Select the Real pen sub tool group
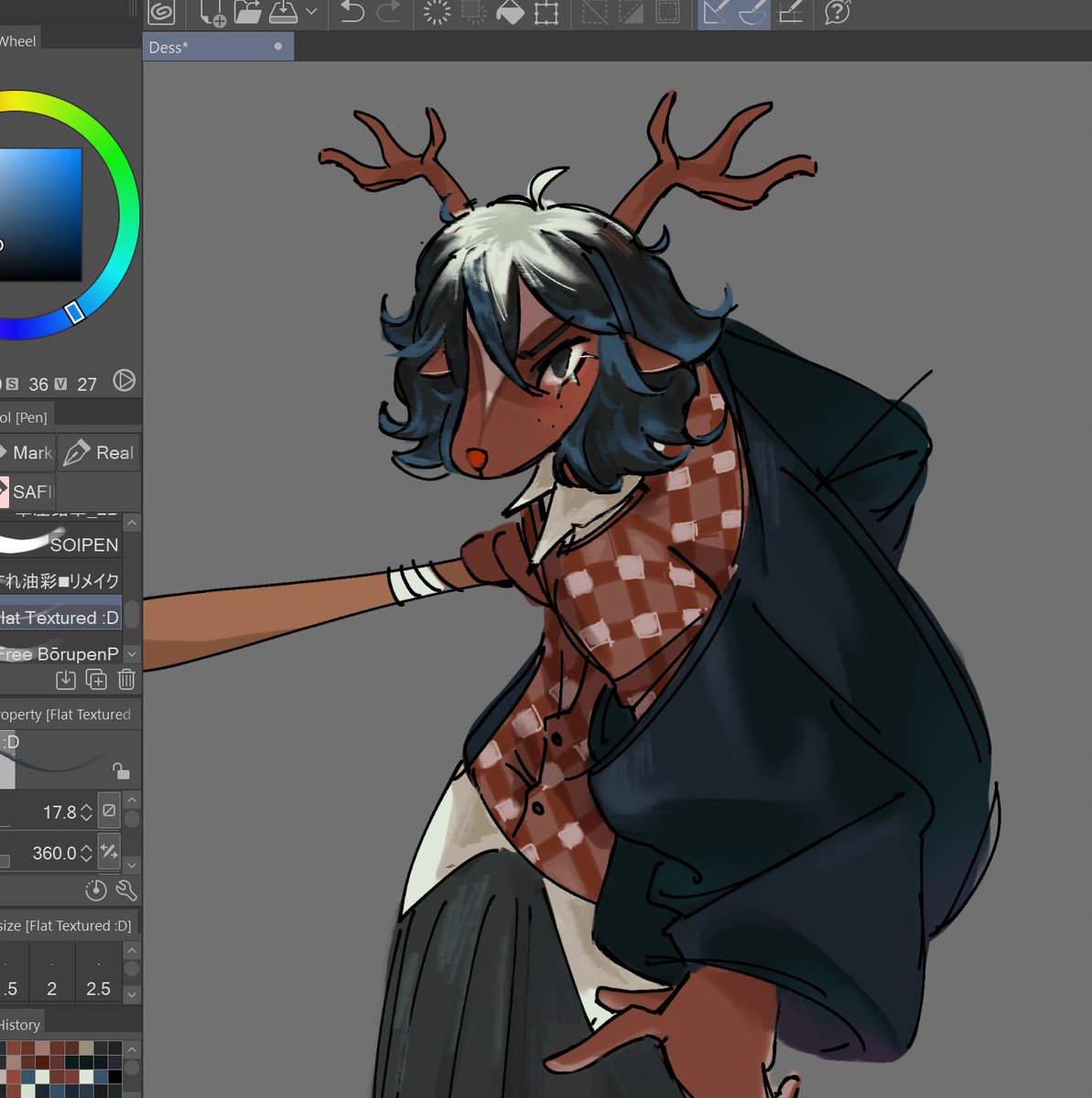 point(99,452)
